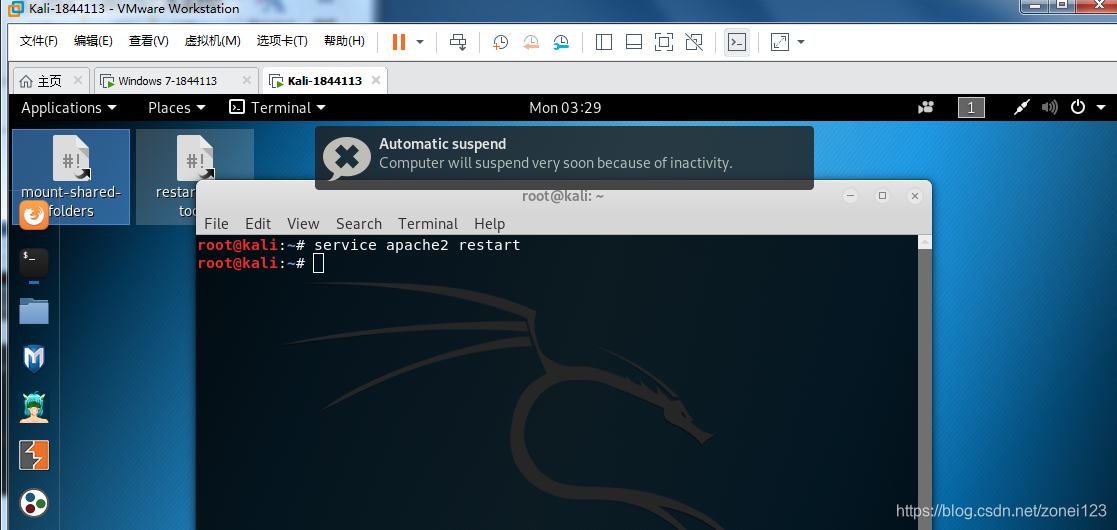The image size is (1117, 530).
Task: Close the 主页 tab
Action: point(78,80)
